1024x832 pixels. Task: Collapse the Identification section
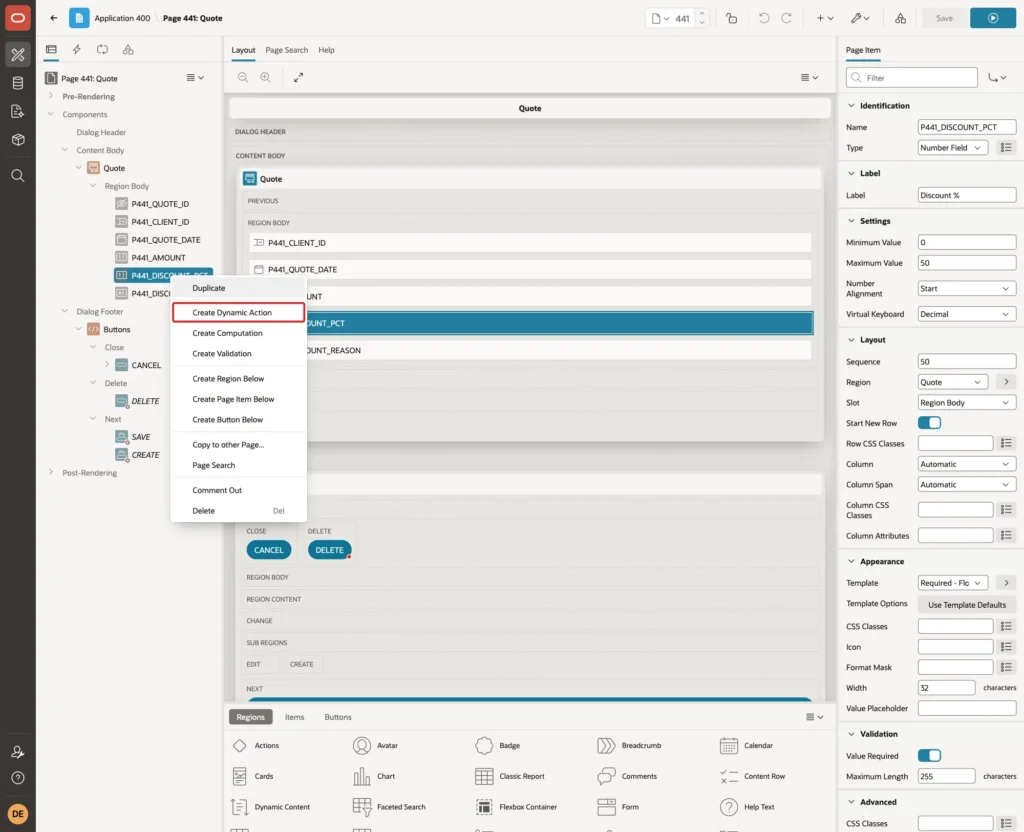point(851,106)
